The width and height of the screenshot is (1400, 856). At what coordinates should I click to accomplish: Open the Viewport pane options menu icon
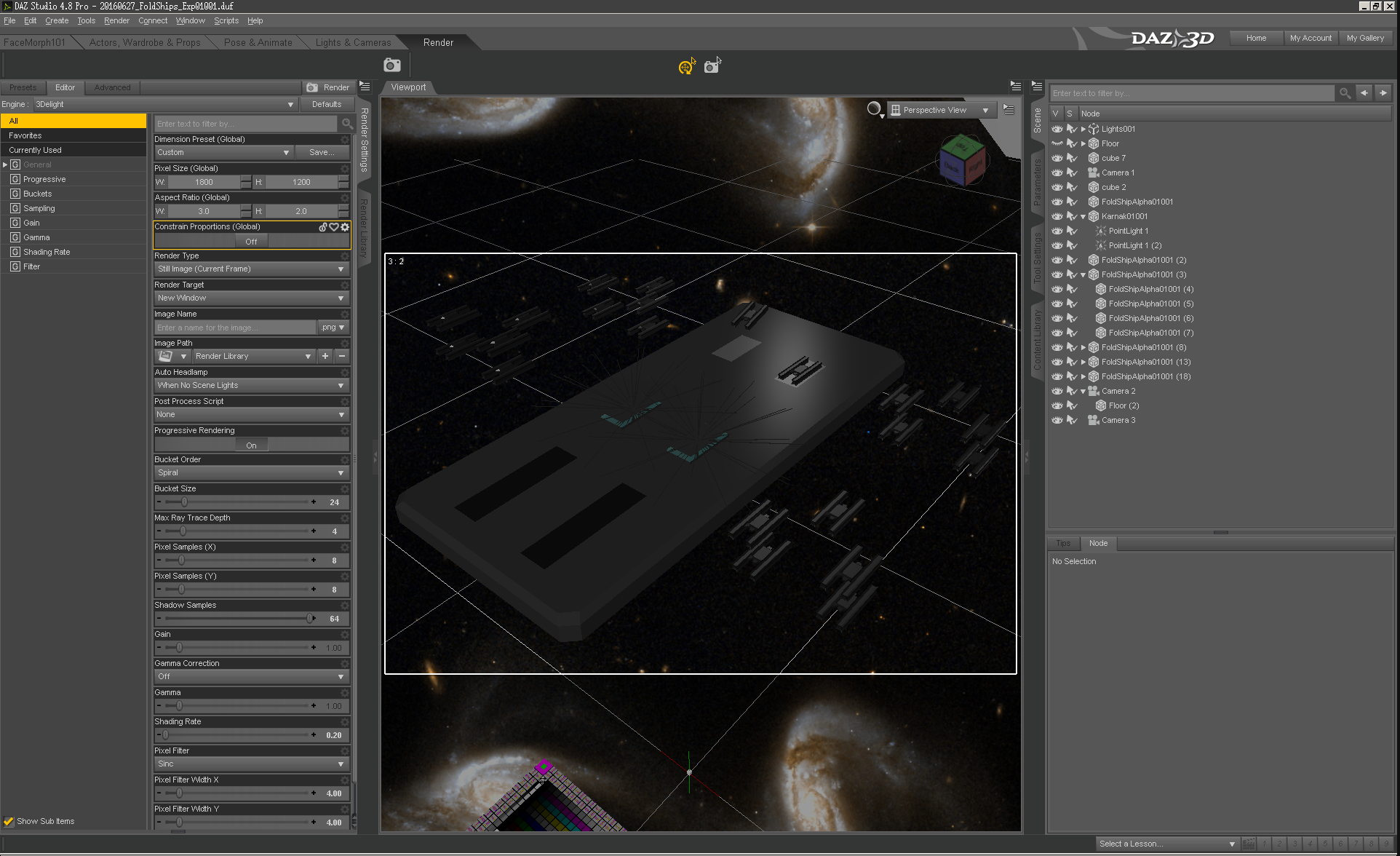tap(1015, 87)
